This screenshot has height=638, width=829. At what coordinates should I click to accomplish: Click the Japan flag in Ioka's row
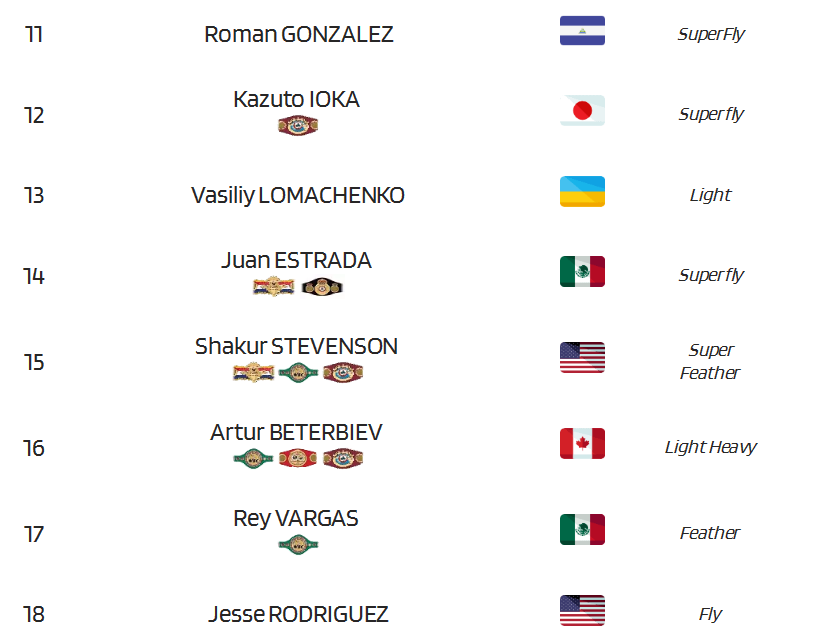(582, 110)
